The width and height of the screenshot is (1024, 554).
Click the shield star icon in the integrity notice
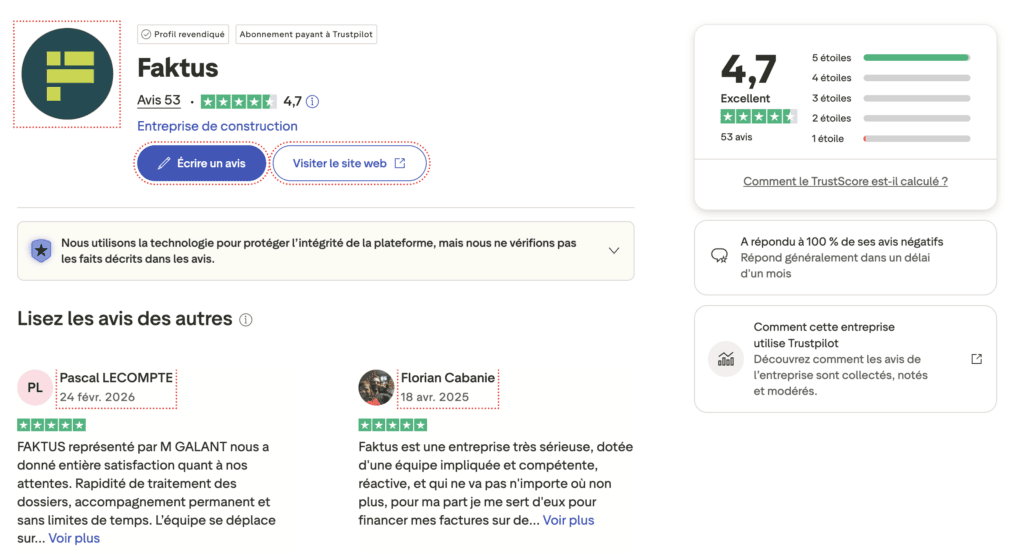pyautogui.click(x=41, y=250)
